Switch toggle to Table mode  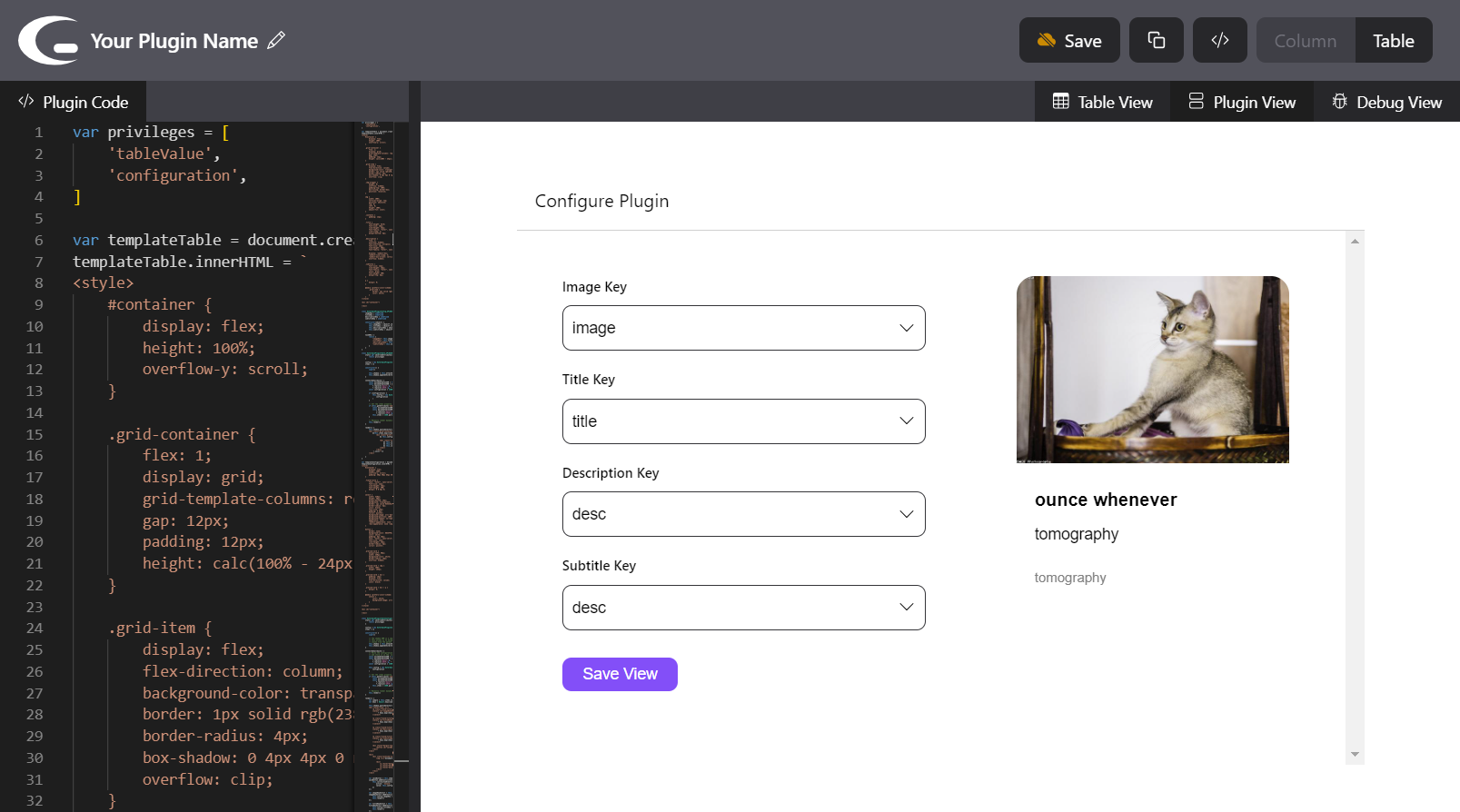[x=1393, y=41]
